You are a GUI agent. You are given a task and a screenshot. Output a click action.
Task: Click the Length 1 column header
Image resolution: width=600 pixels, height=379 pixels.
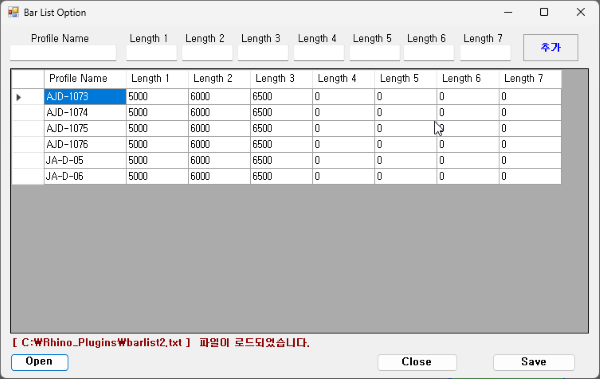(157, 79)
